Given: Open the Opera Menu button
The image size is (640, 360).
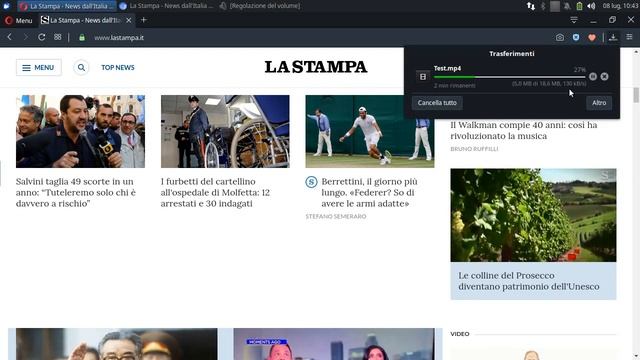Looking at the screenshot, I should coord(18,20).
